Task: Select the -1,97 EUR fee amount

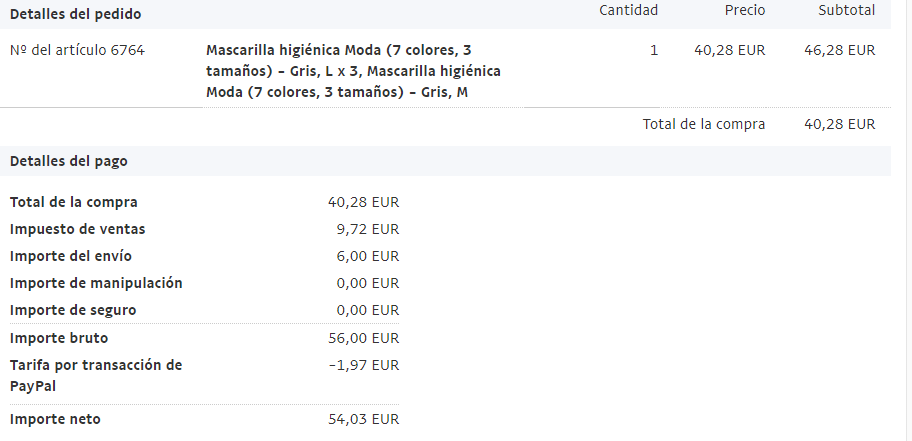Action: click(364, 365)
